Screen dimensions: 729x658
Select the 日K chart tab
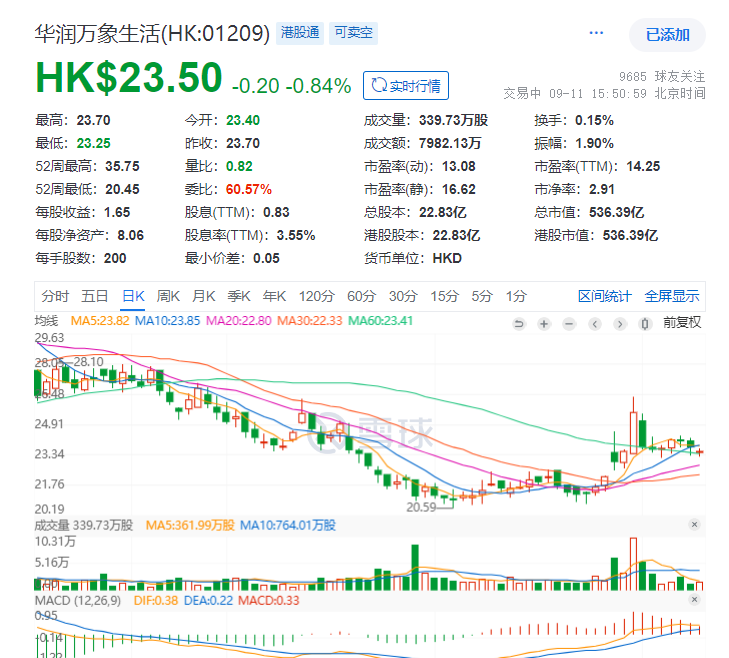coord(133,296)
